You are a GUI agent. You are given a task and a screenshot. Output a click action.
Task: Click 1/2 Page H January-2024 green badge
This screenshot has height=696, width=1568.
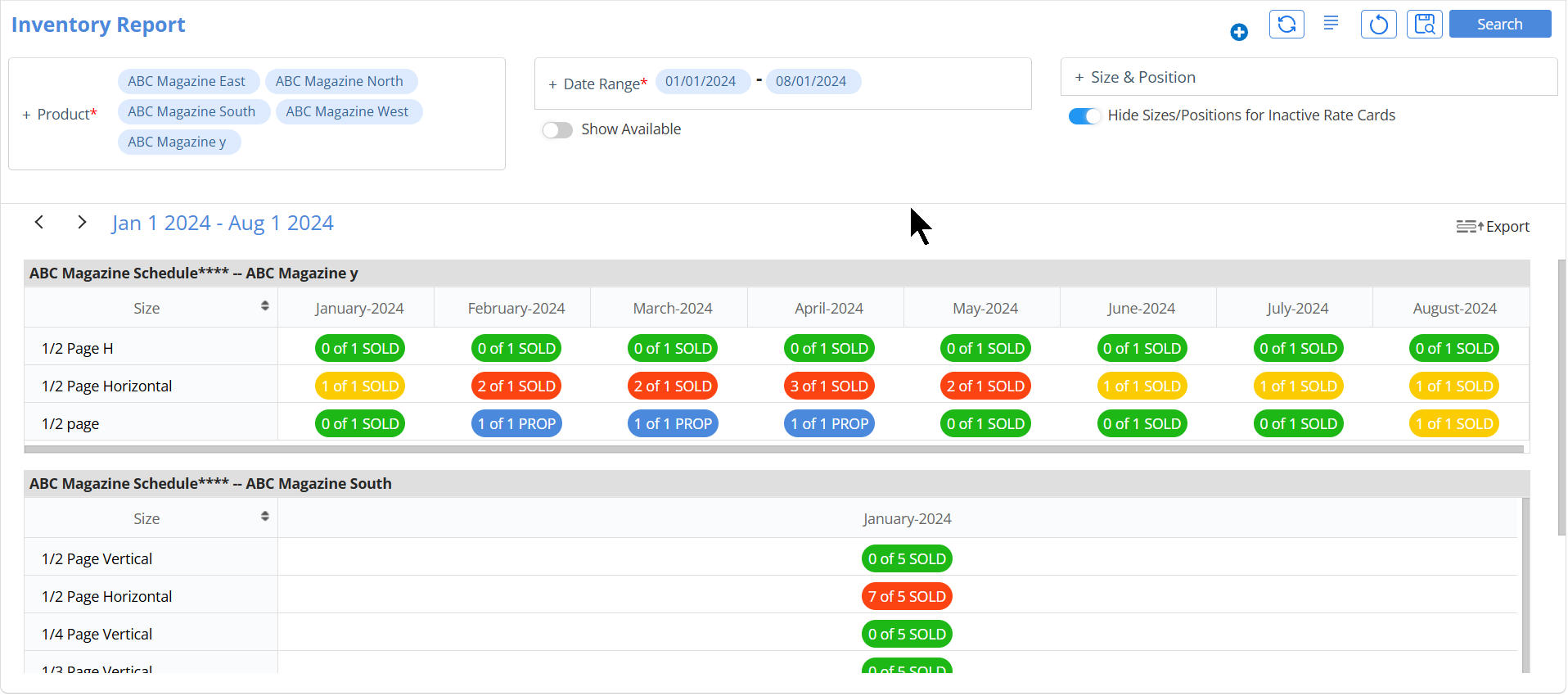tap(360, 348)
